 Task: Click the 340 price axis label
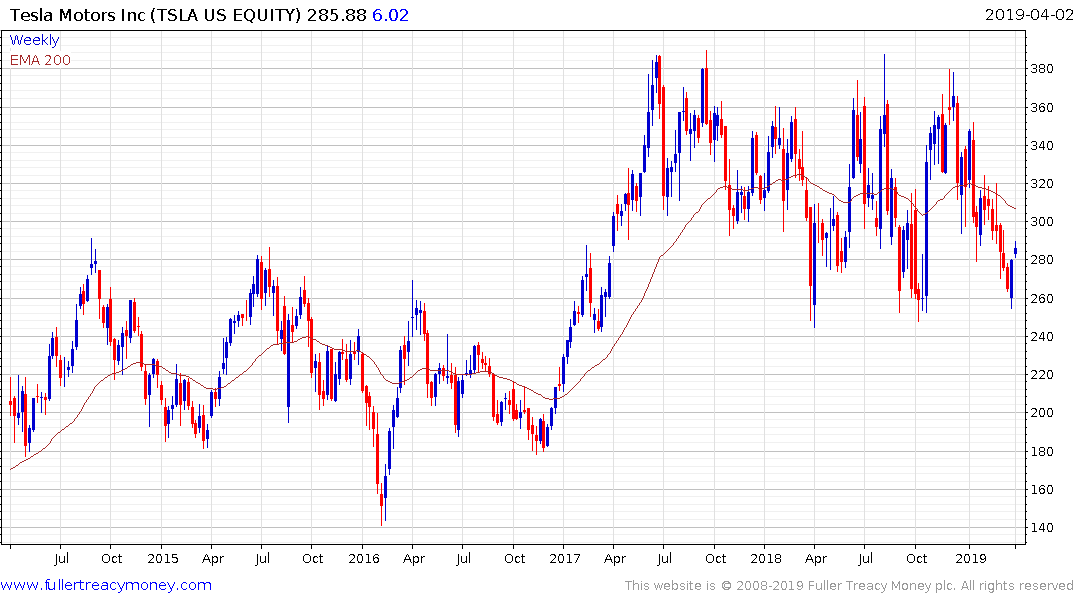(1042, 145)
